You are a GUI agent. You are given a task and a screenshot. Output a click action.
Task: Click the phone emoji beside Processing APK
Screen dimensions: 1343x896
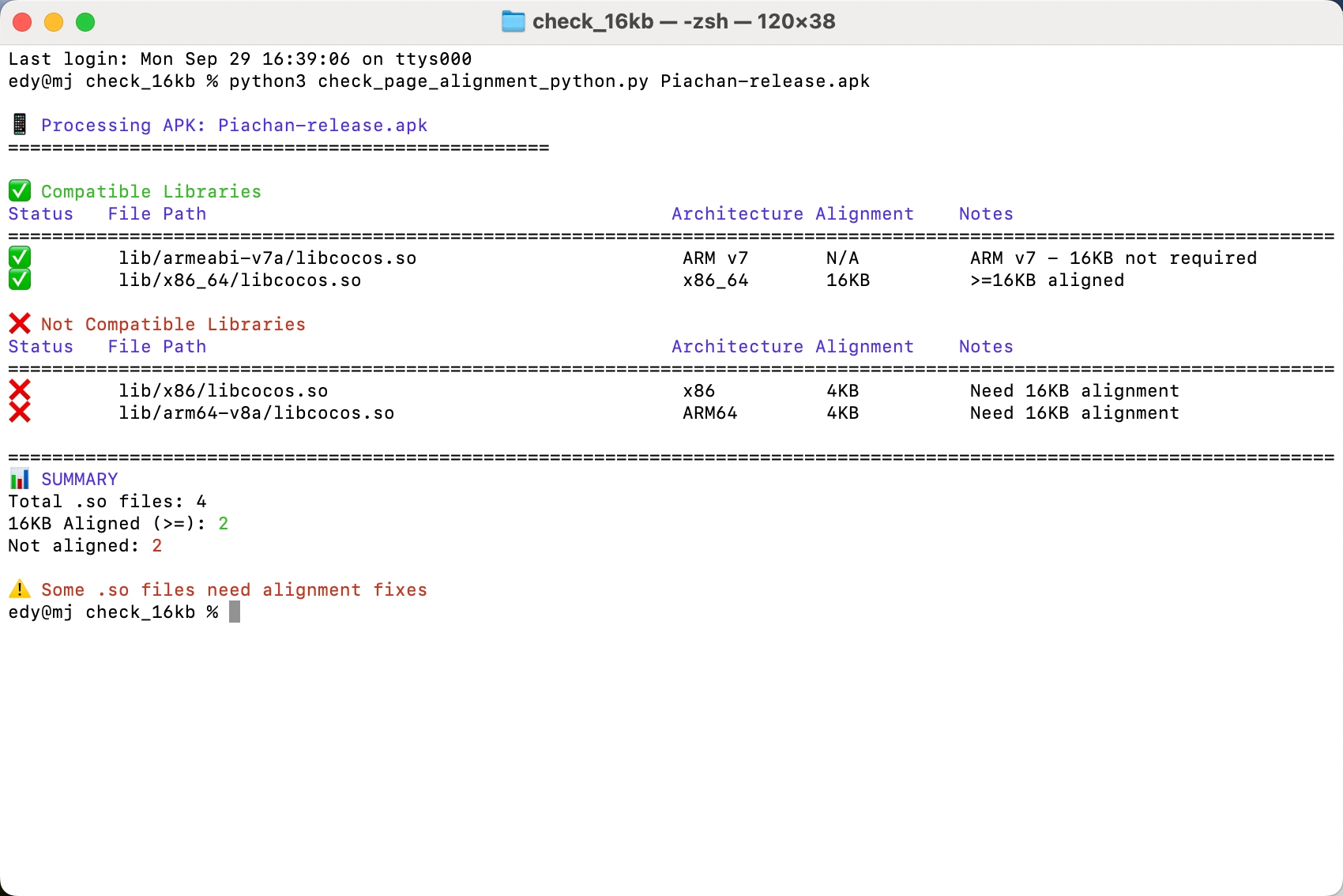(x=20, y=124)
